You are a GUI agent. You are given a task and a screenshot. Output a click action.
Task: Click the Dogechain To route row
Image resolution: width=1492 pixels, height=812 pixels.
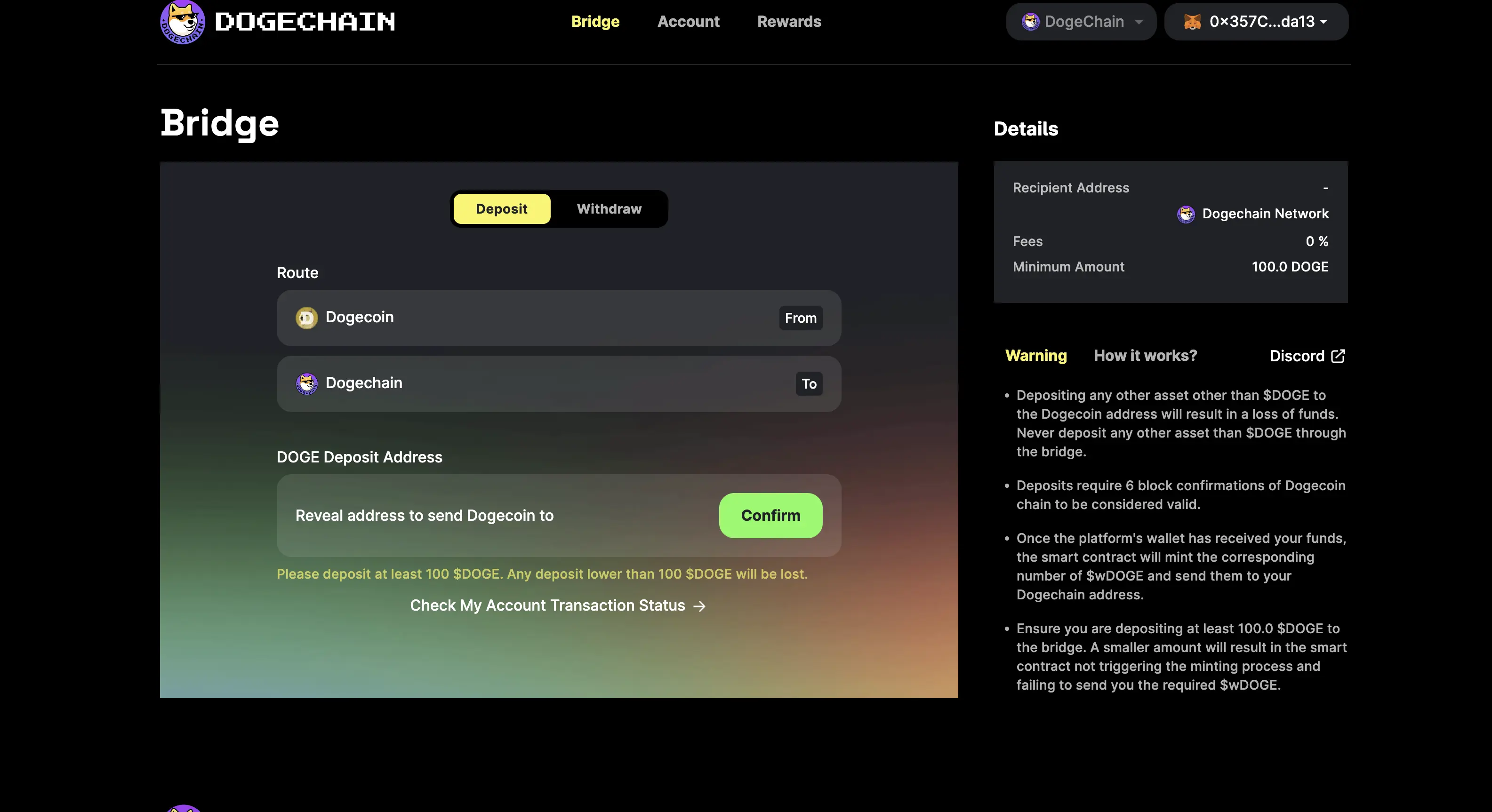pyautogui.click(x=559, y=384)
